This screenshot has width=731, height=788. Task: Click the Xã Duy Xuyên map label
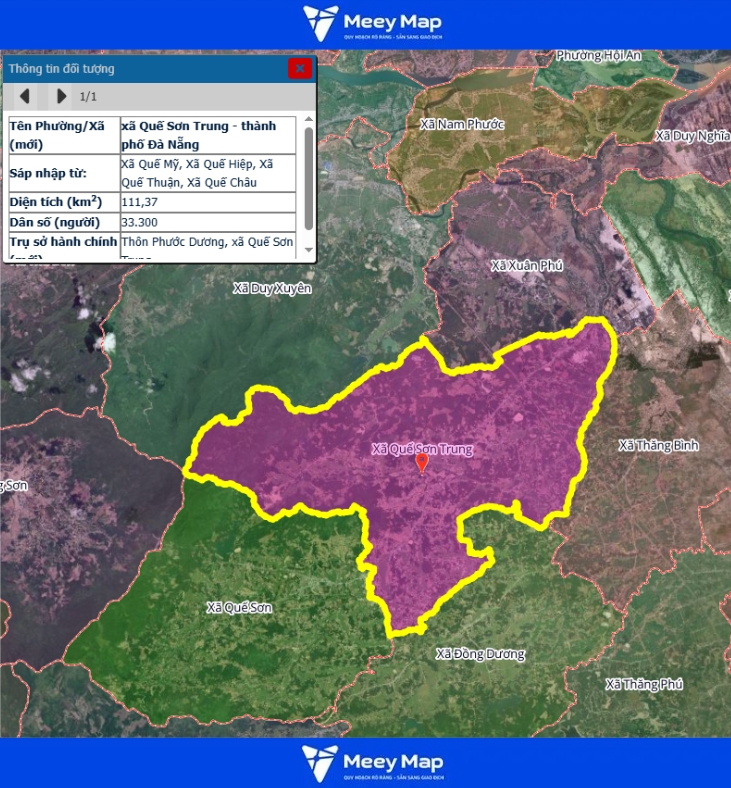272,288
